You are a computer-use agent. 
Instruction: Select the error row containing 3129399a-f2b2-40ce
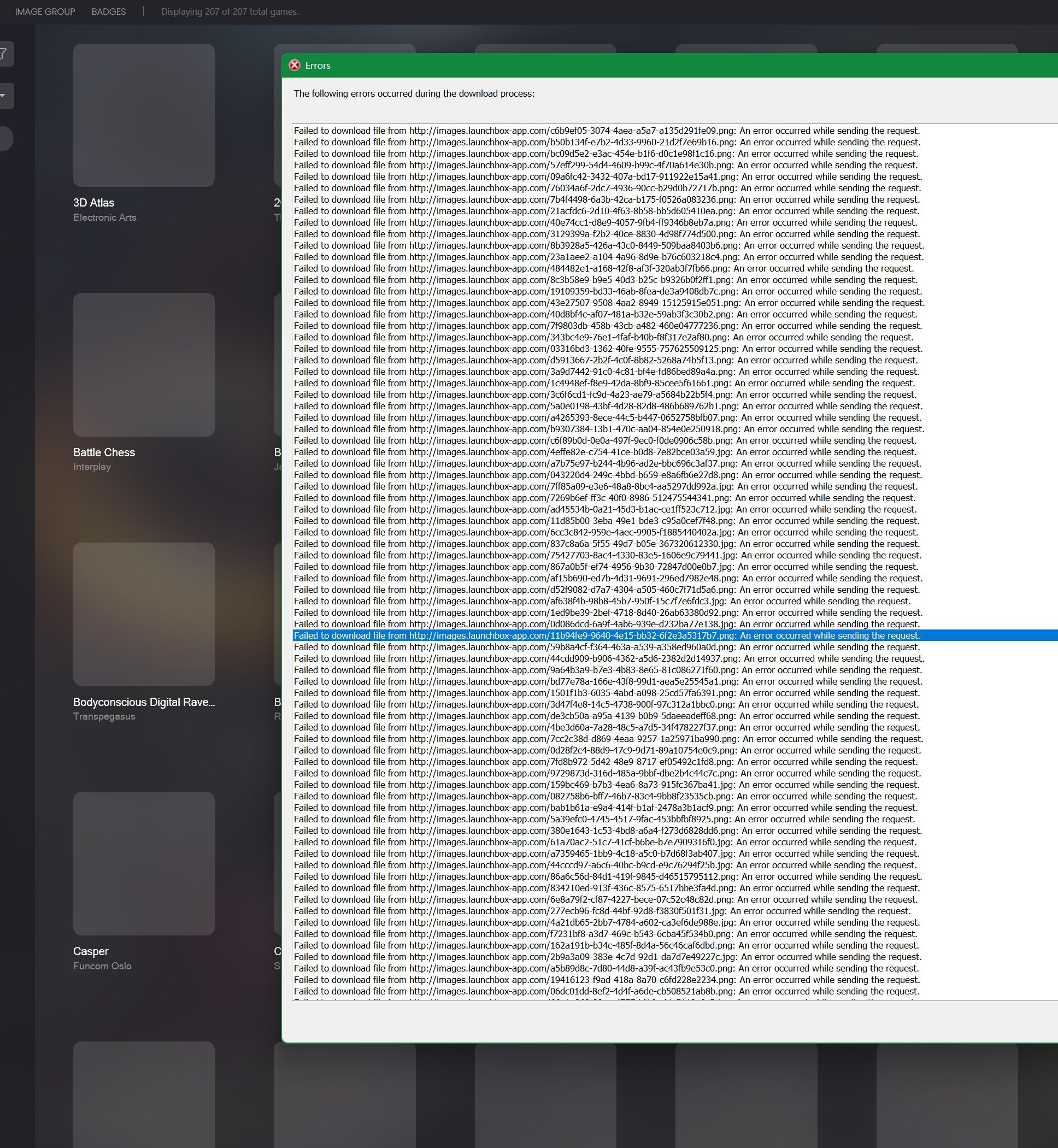[675, 233]
